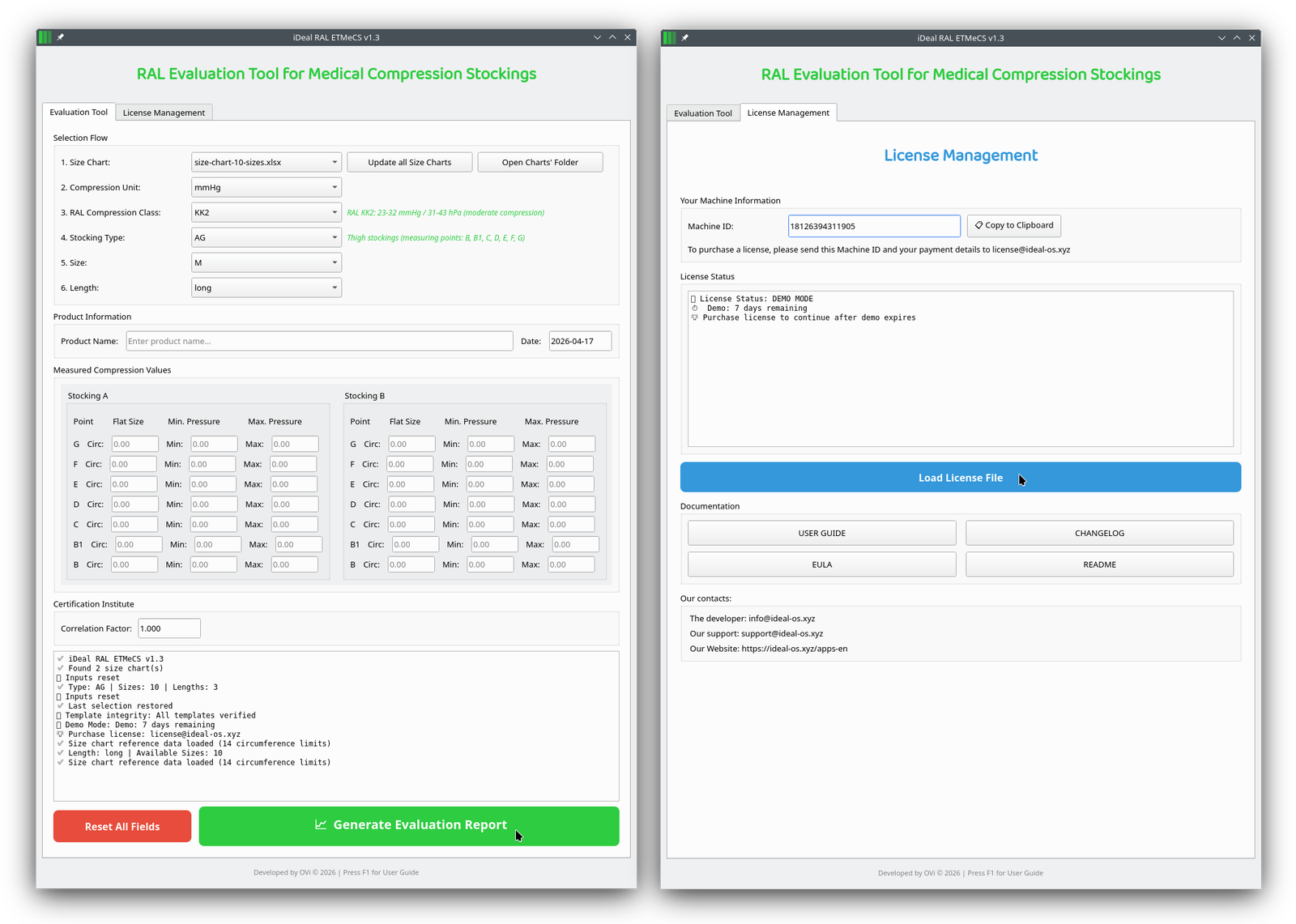Click Stocking A point G Circ field
This screenshot has height=924, width=1296.
(x=134, y=444)
